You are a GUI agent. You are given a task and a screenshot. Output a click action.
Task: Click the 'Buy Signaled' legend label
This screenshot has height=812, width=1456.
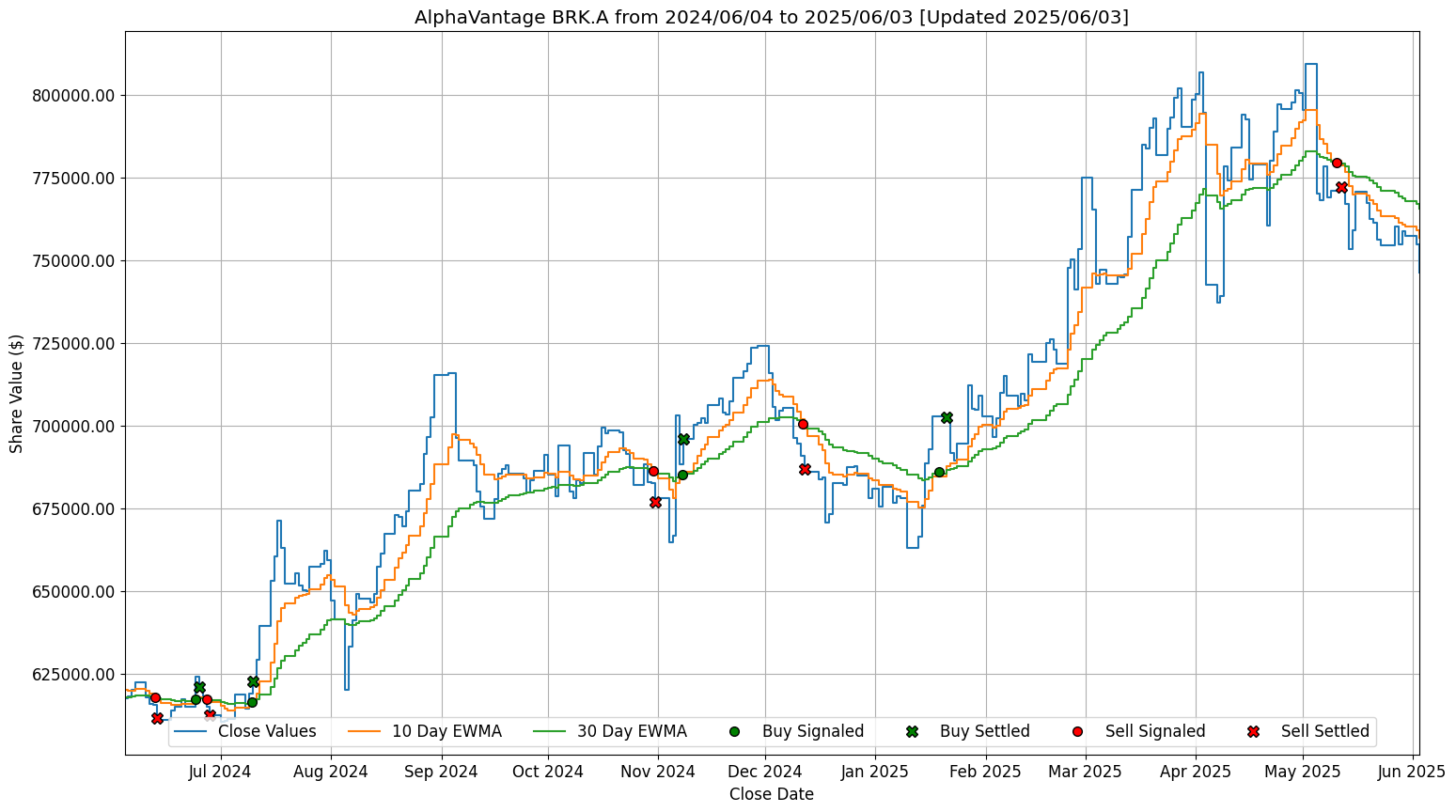point(813,731)
